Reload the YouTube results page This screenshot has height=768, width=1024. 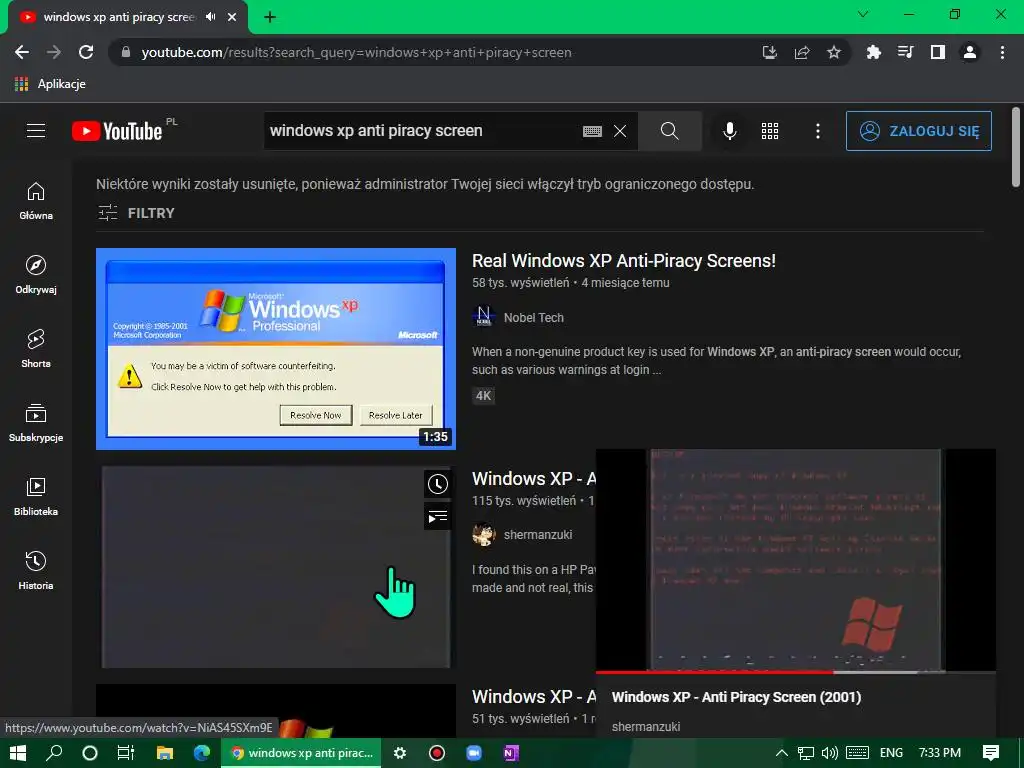[x=86, y=52]
